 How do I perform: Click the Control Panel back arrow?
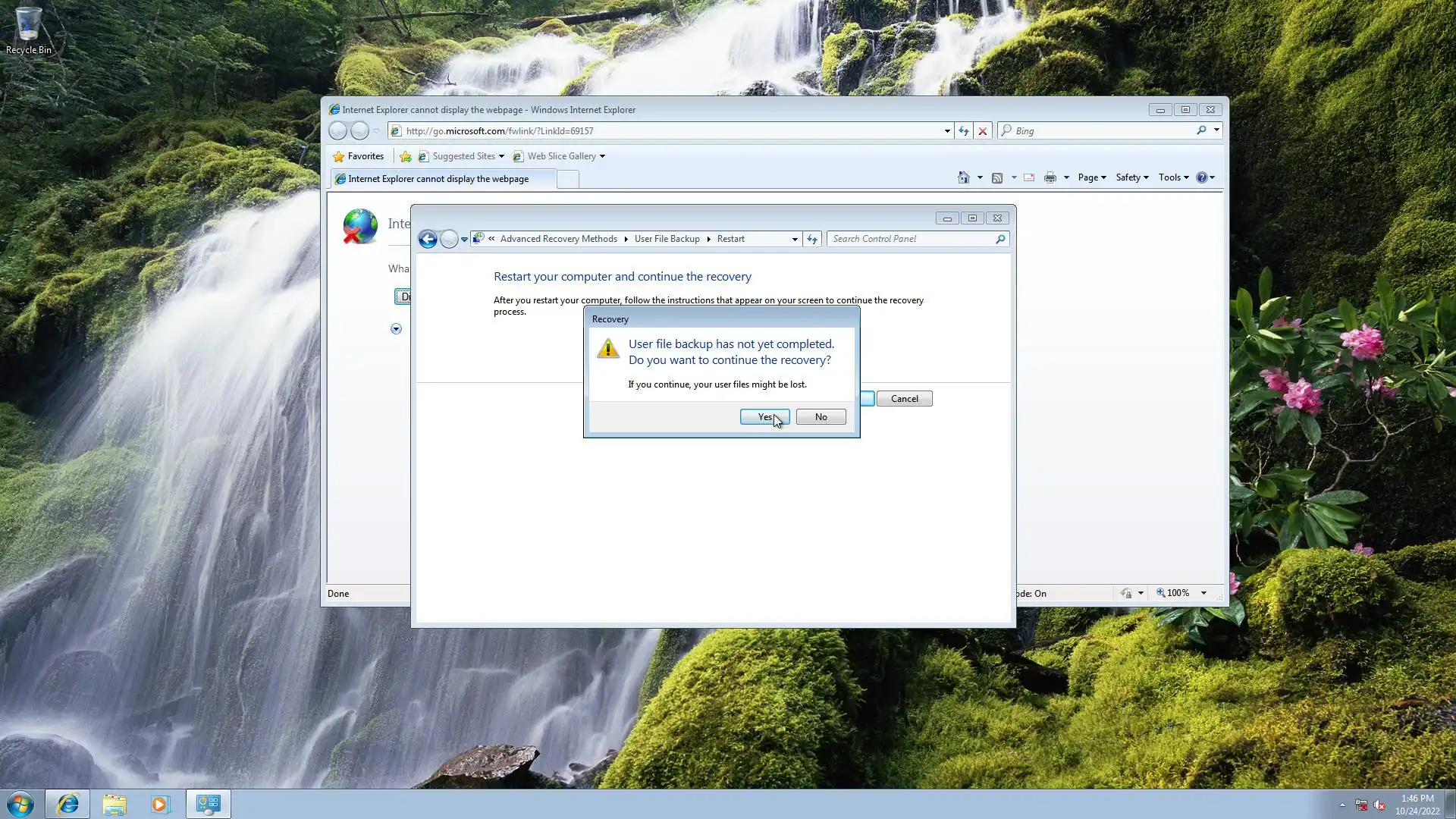[428, 240]
